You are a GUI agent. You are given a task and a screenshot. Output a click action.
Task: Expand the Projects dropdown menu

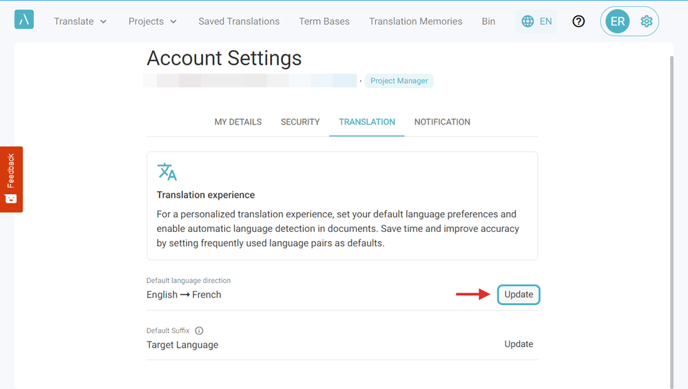pos(152,21)
